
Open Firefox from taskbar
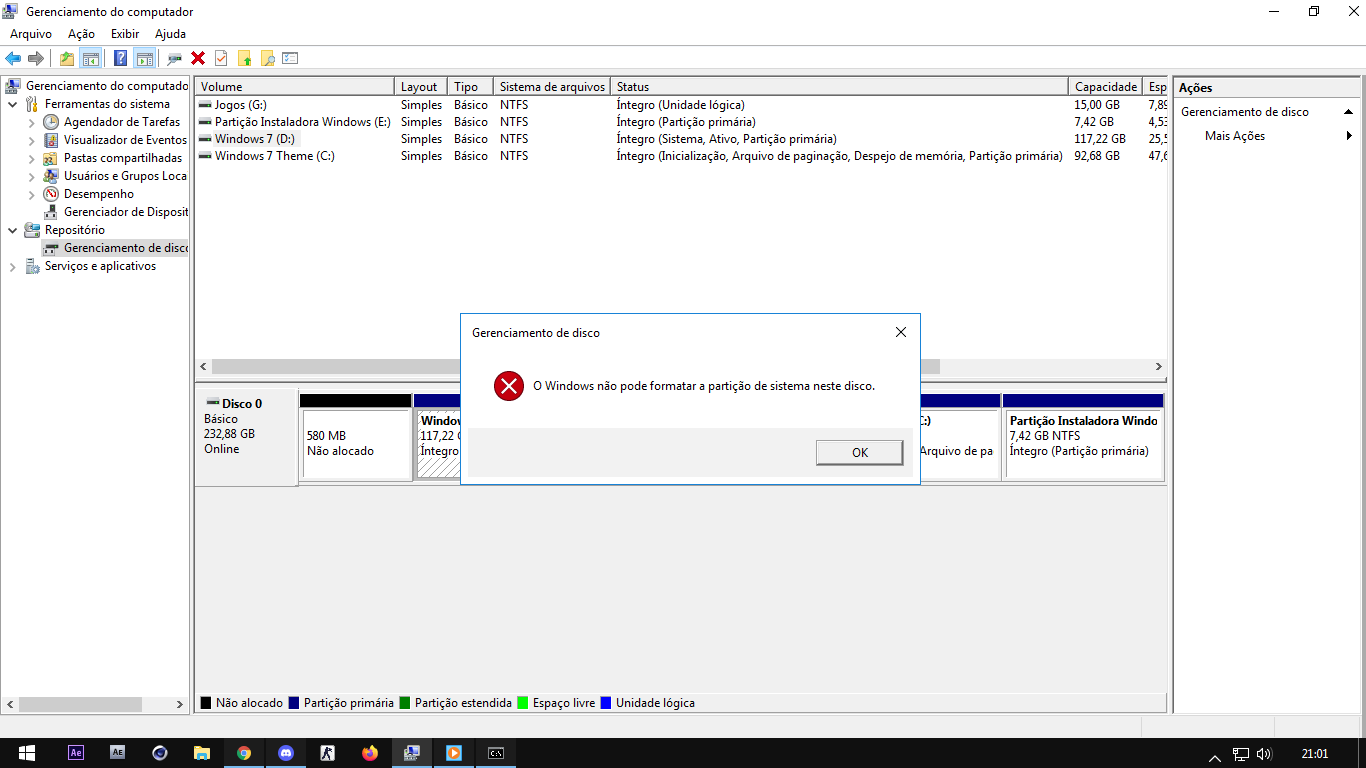(370, 753)
